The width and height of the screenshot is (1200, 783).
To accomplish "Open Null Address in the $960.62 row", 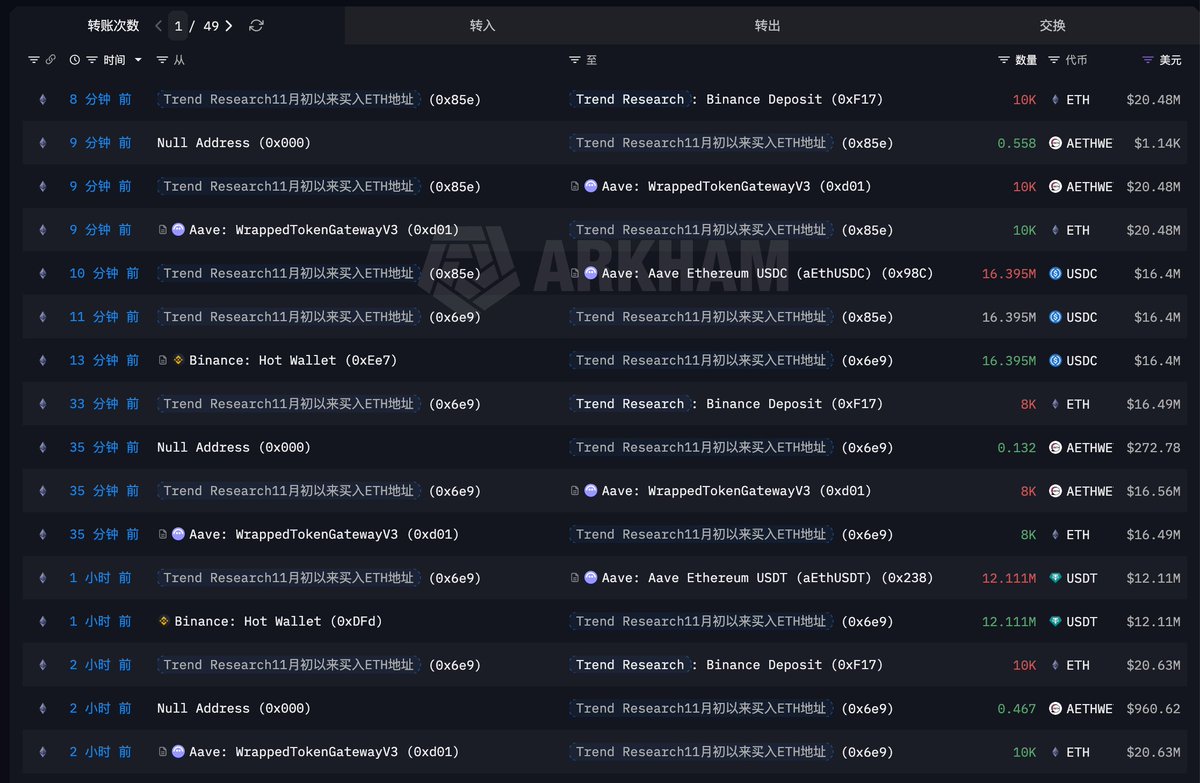I will (234, 709).
